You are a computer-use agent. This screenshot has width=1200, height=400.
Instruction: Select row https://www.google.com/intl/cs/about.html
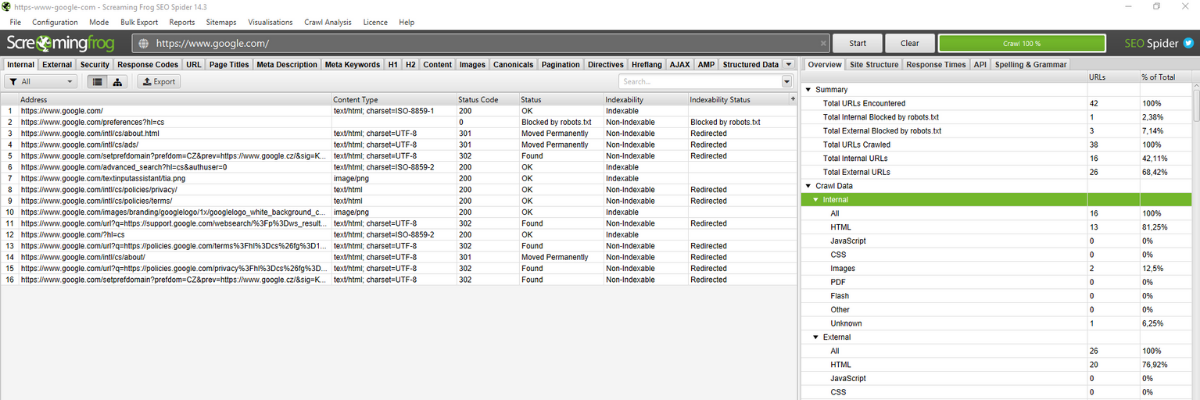tap(400, 132)
